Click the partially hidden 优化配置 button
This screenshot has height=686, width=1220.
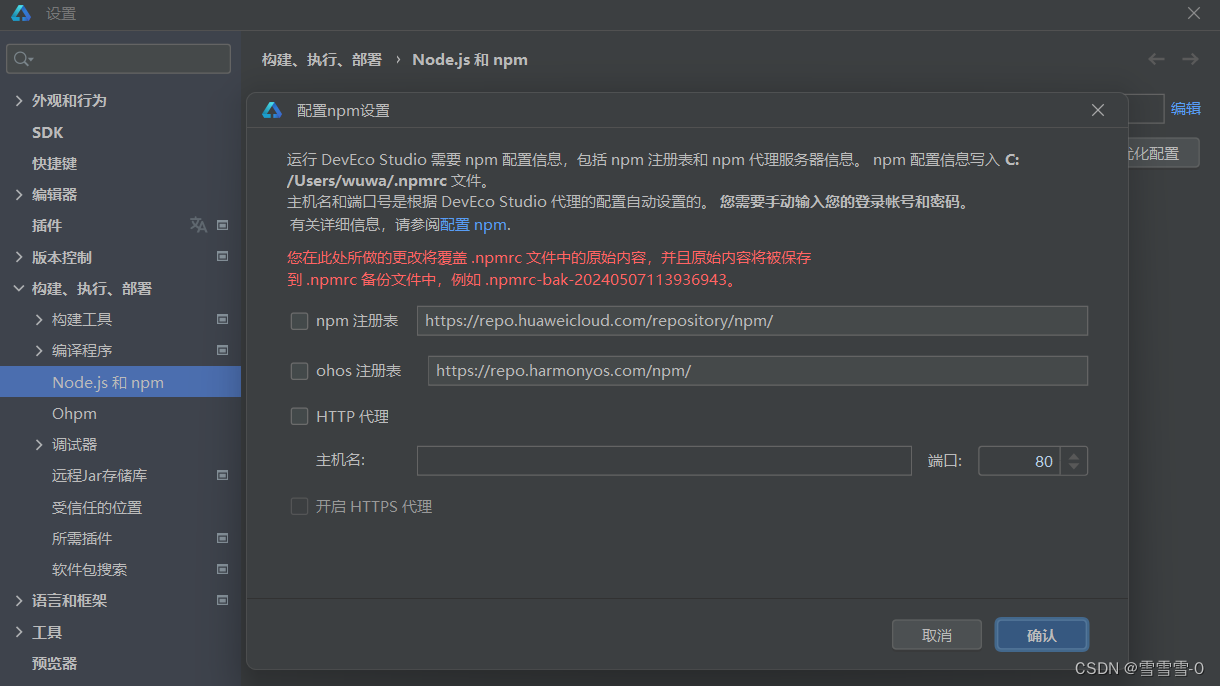[1163, 153]
